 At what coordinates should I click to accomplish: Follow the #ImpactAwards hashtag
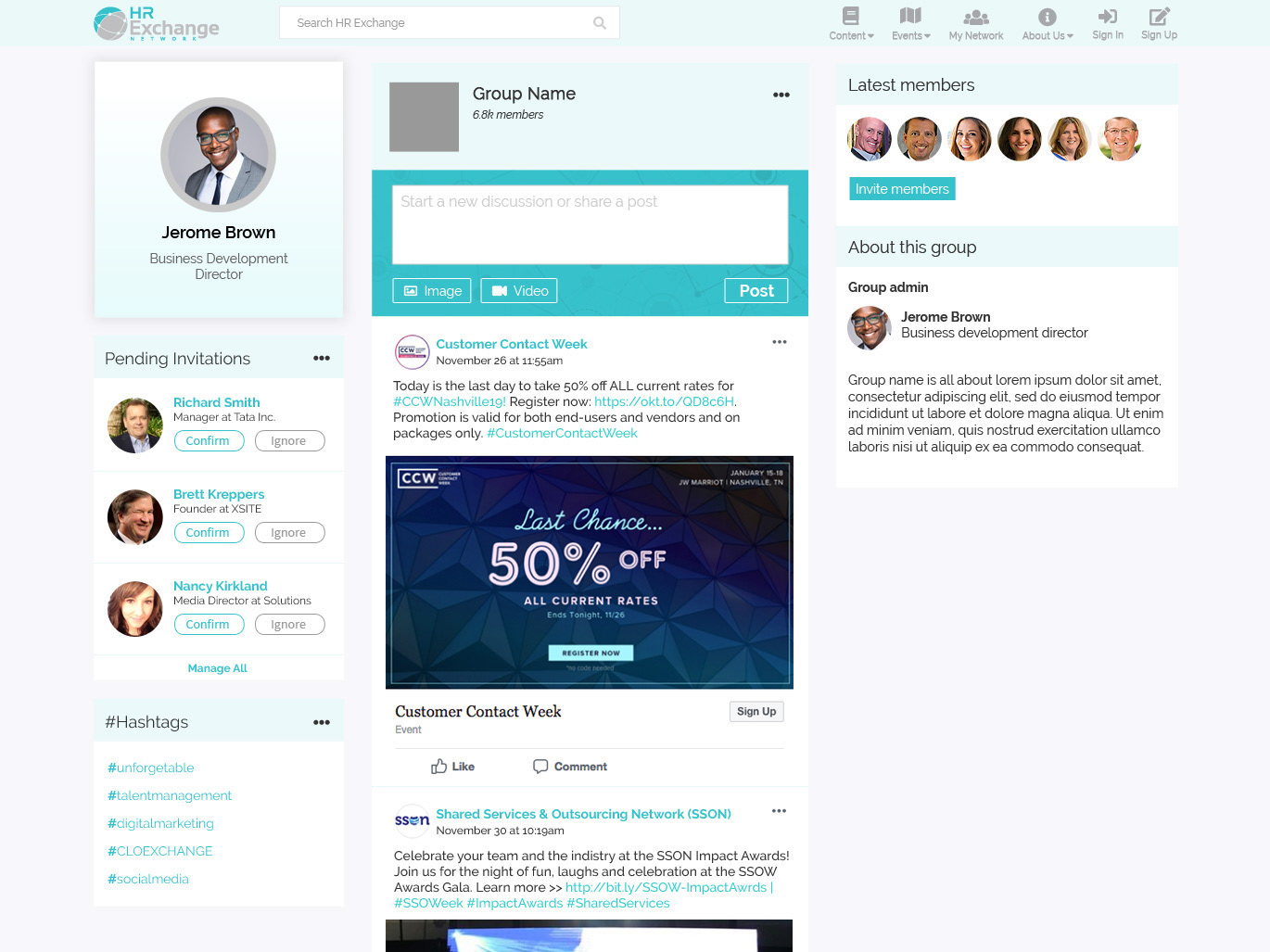click(514, 903)
